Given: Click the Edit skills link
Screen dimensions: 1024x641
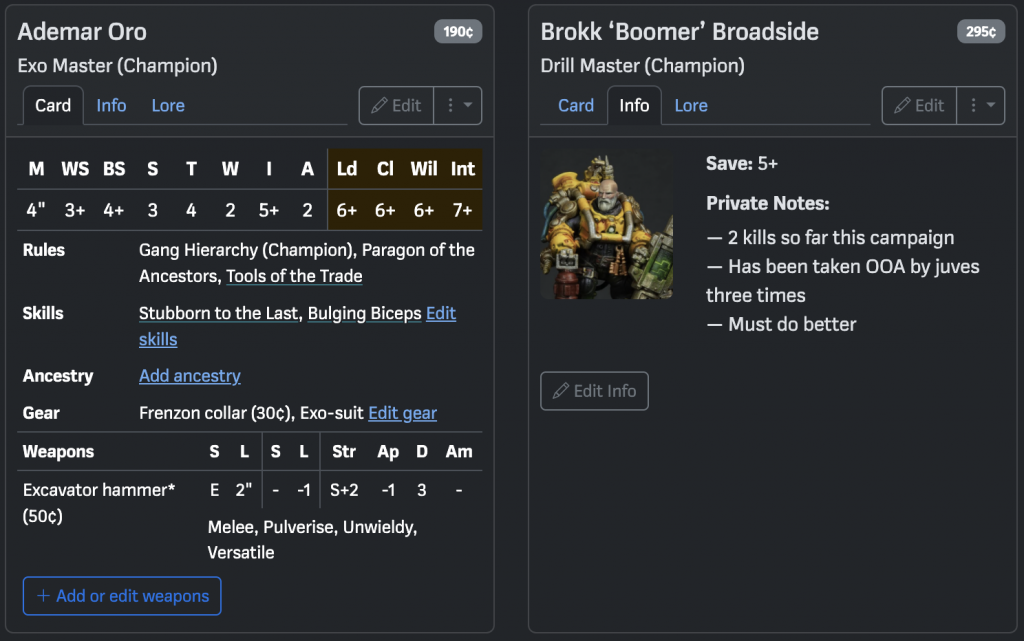Looking at the screenshot, I should click(x=440, y=314).
